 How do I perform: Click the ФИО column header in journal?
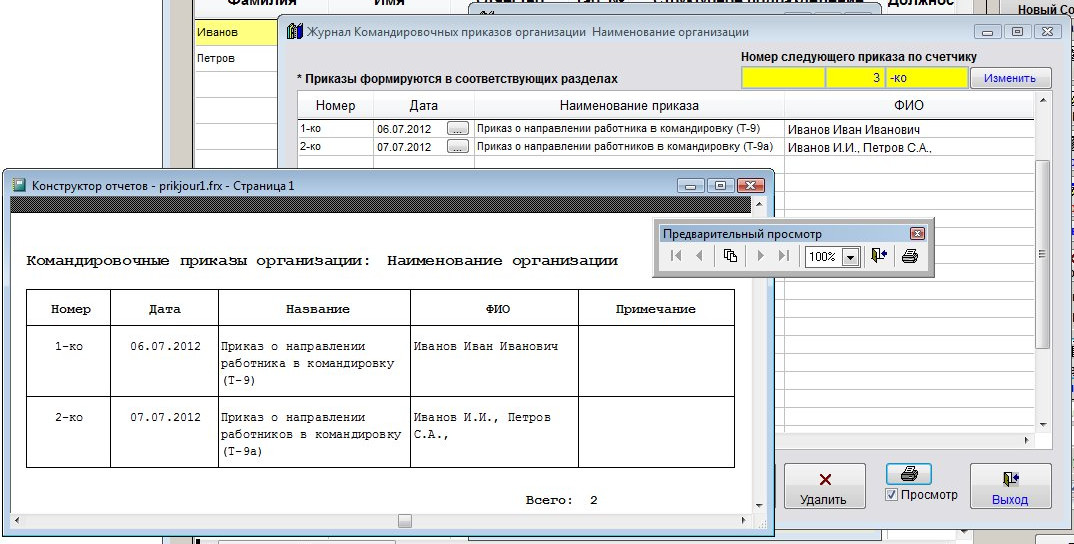(908, 105)
